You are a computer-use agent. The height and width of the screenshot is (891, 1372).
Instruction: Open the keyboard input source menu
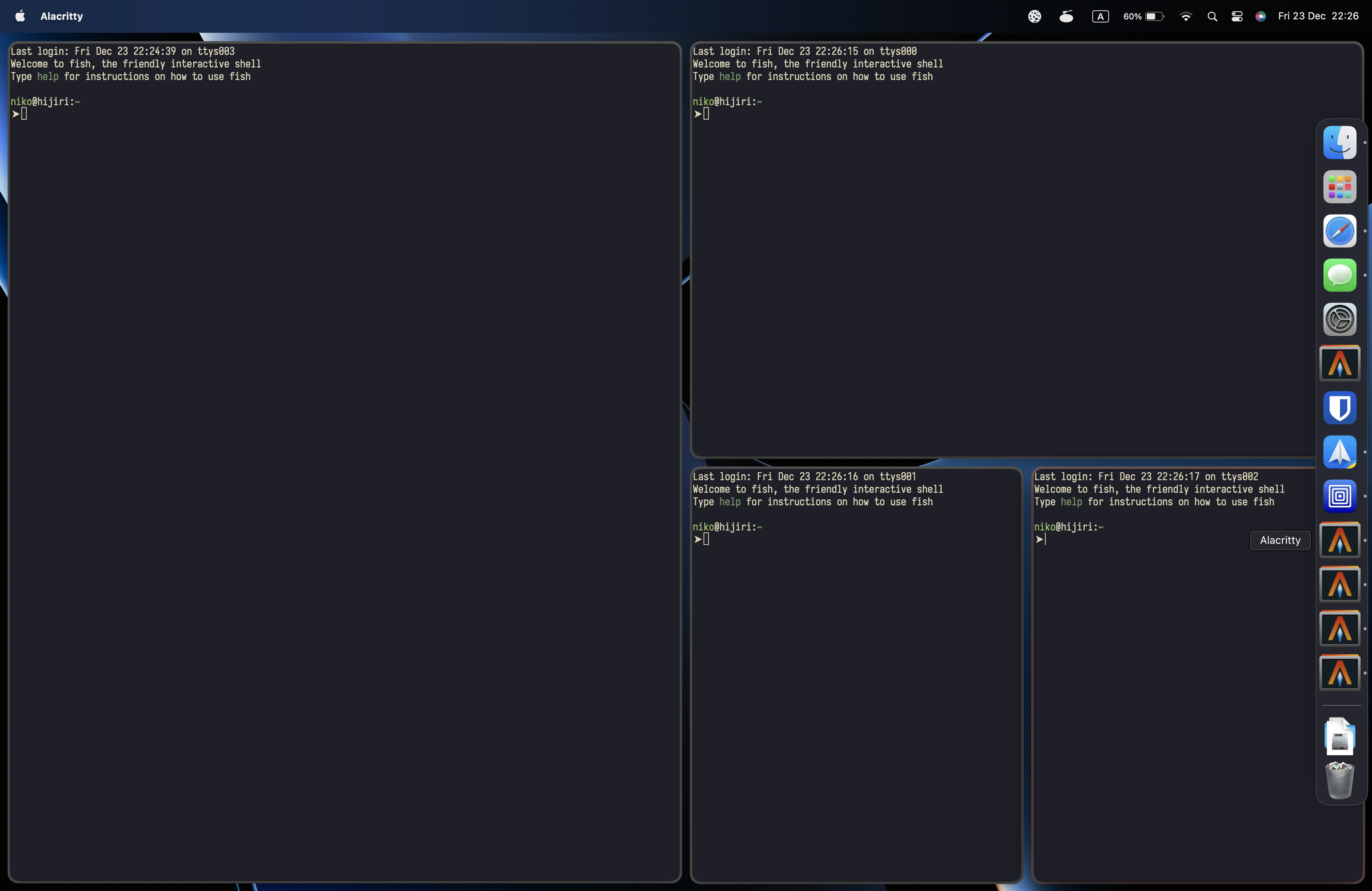point(1101,16)
